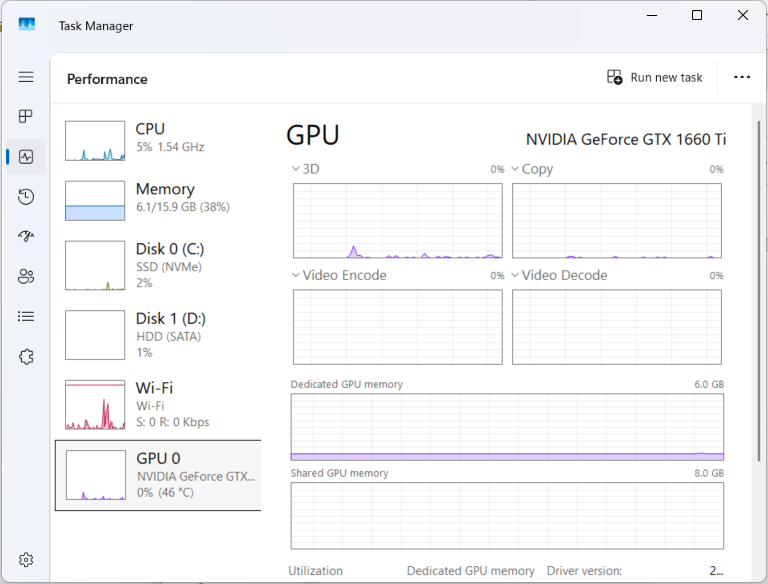Select Disk 0 (C:) in the list
768x584 pixels.
tap(157, 265)
